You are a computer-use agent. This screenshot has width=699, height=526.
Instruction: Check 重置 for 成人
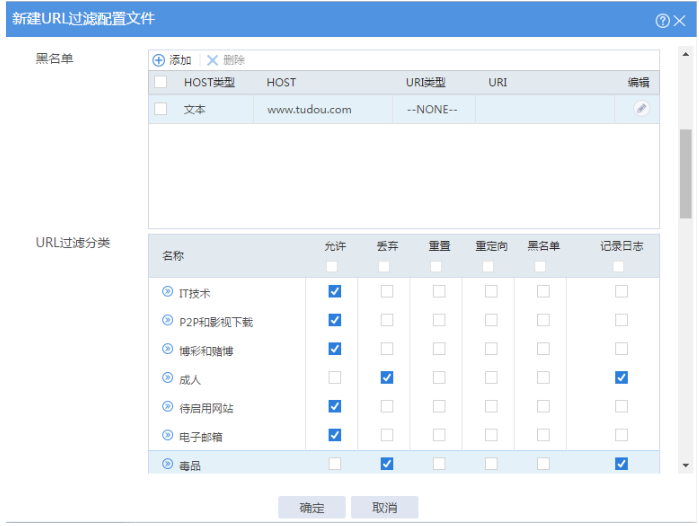(439, 378)
